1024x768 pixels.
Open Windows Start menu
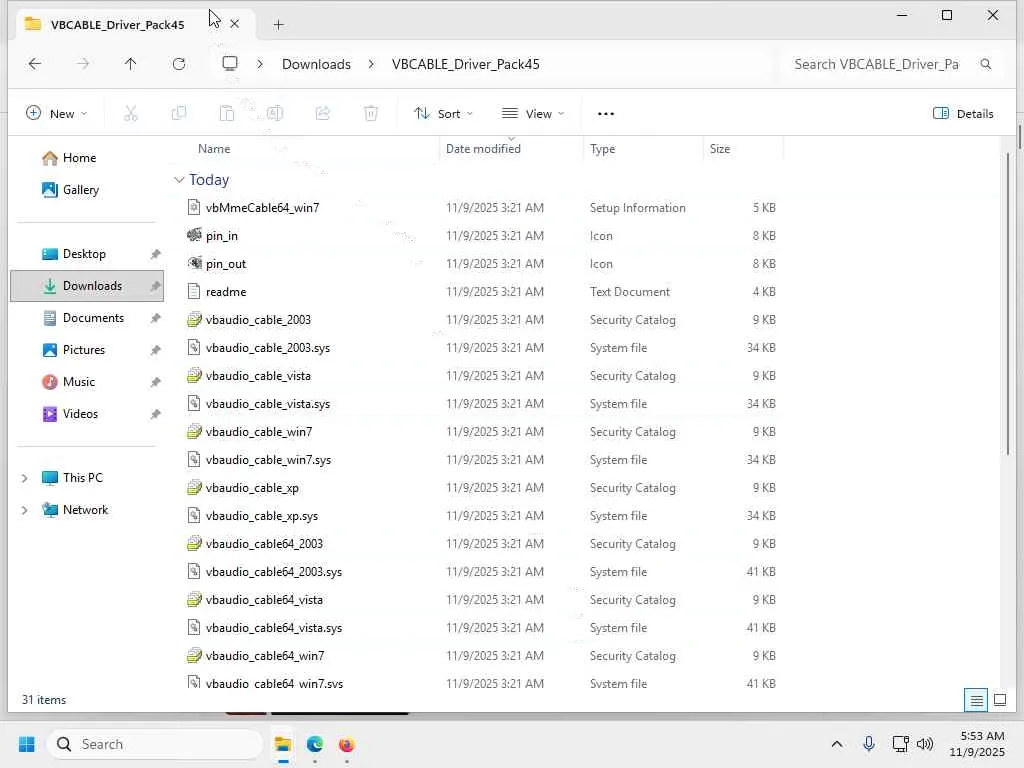pyautogui.click(x=27, y=744)
